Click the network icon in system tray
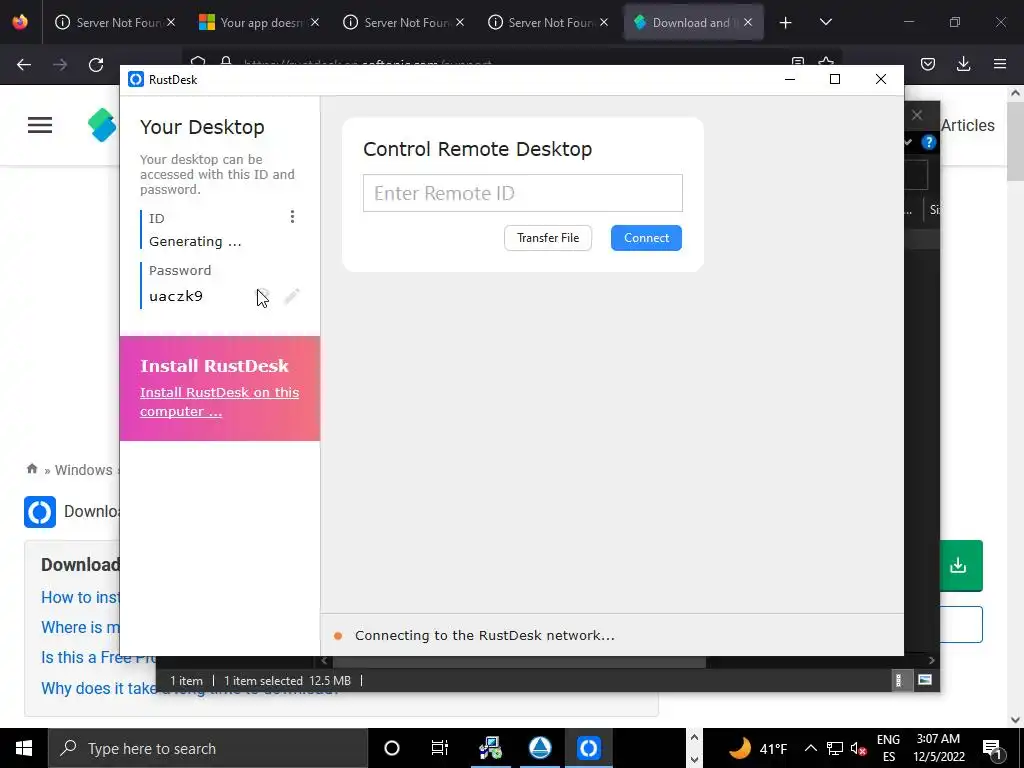 coord(835,748)
